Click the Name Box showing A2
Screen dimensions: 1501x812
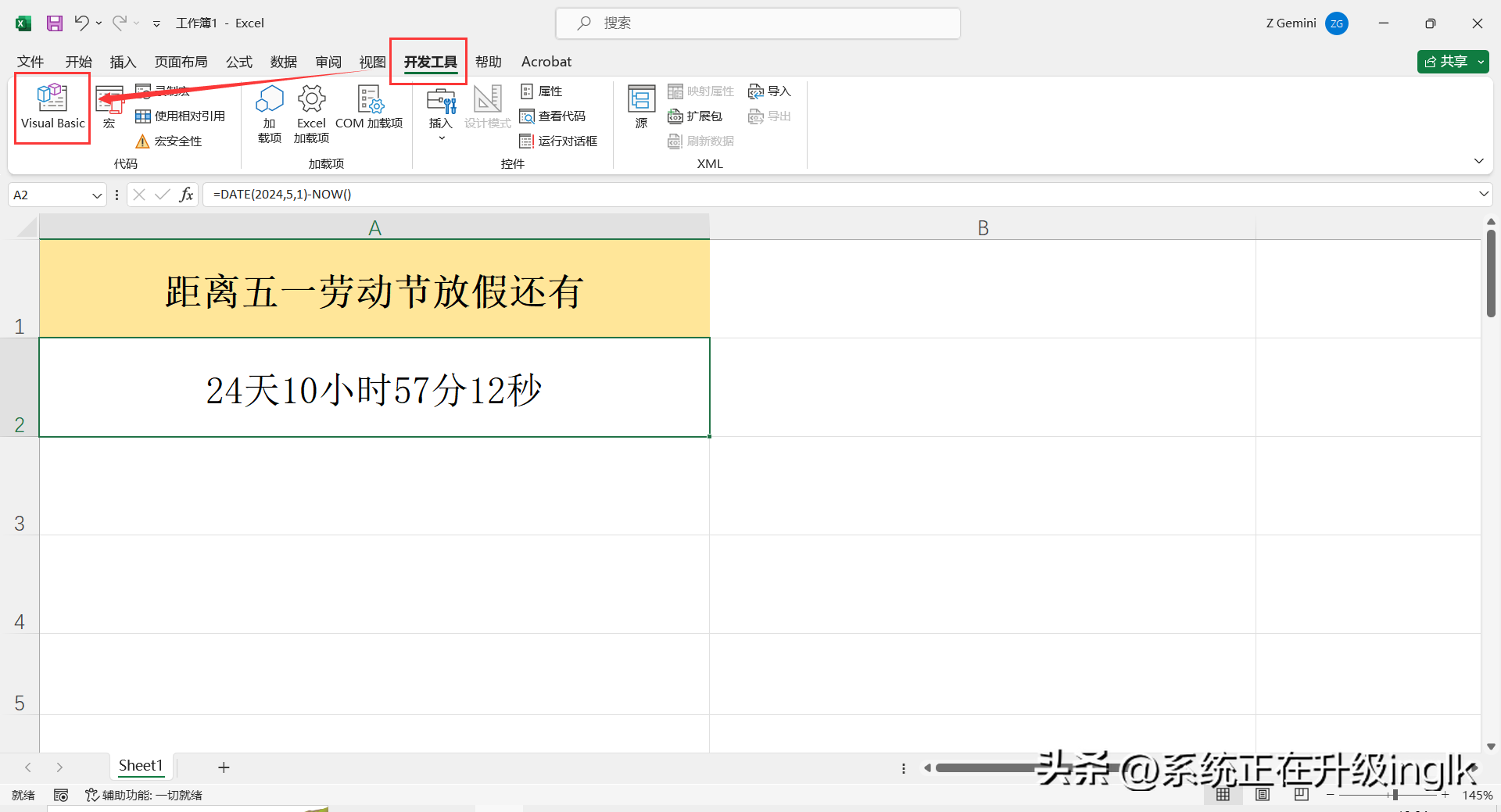48,195
